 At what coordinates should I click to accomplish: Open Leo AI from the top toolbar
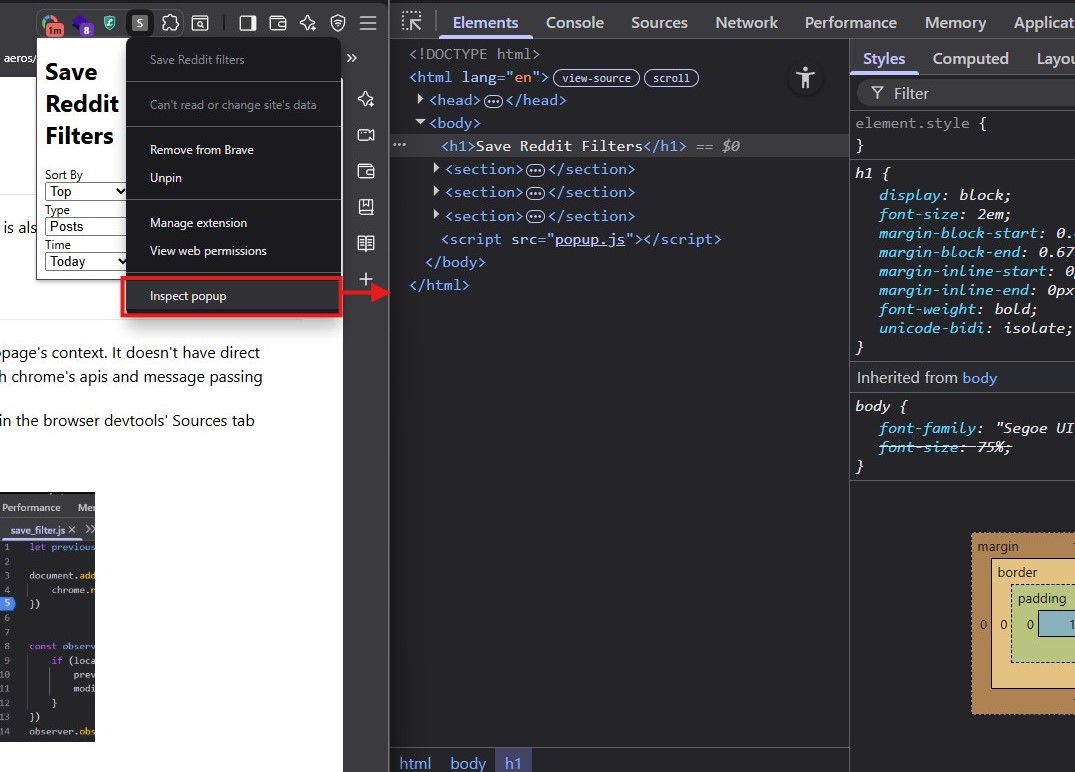click(308, 23)
